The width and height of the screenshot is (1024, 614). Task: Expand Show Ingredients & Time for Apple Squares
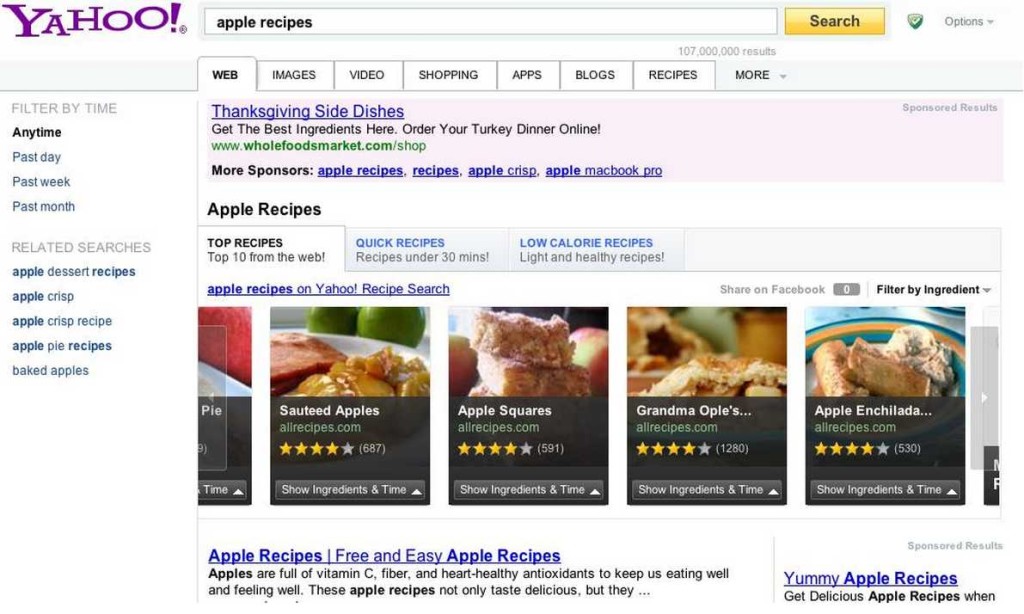[529, 490]
